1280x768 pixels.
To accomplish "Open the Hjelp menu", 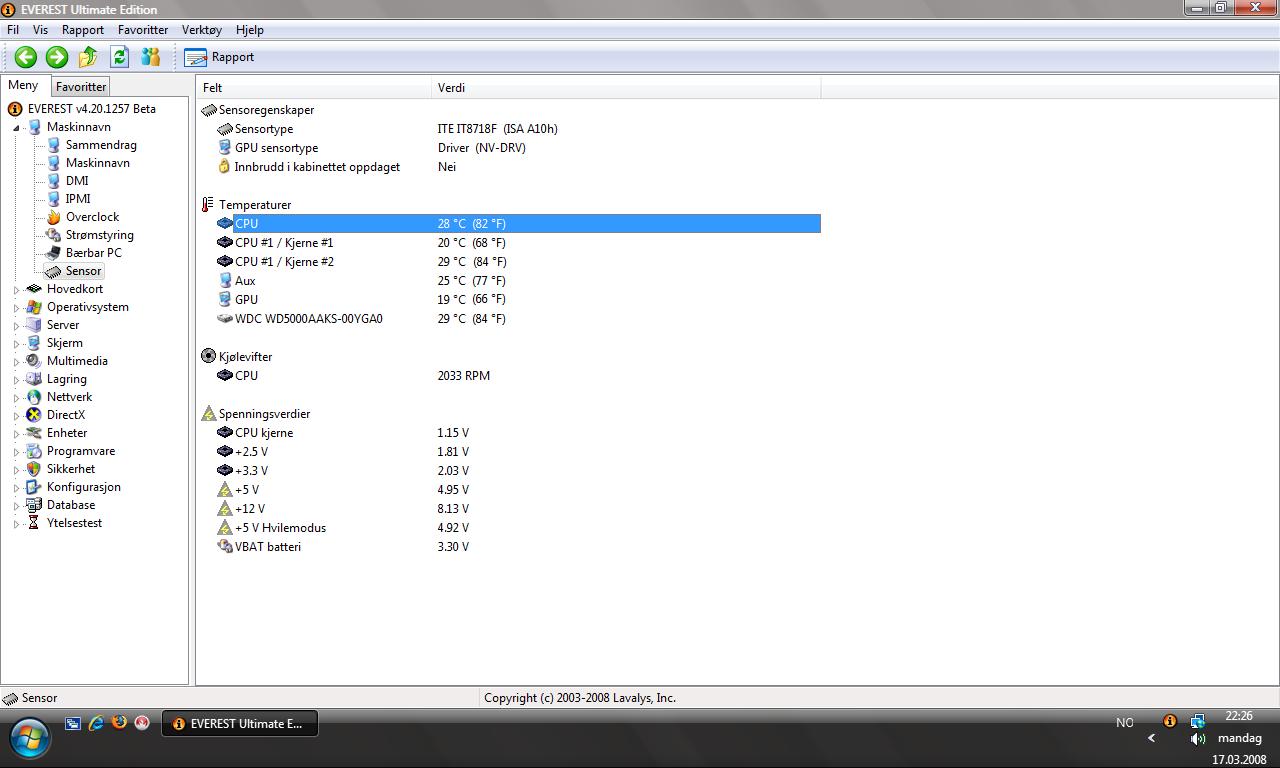I will pos(250,30).
